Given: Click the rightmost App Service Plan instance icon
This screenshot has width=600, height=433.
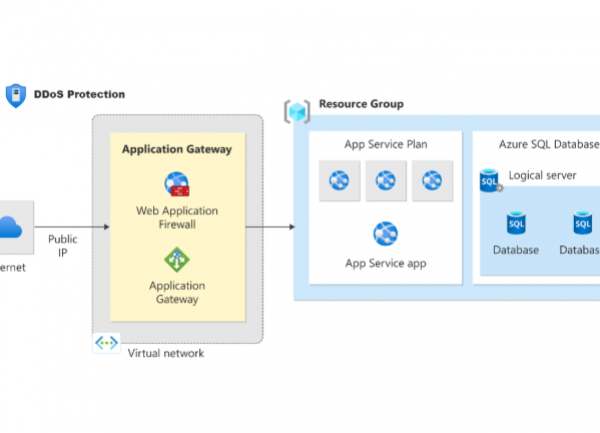Looking at the screenshot, I should tap(432, 181).
